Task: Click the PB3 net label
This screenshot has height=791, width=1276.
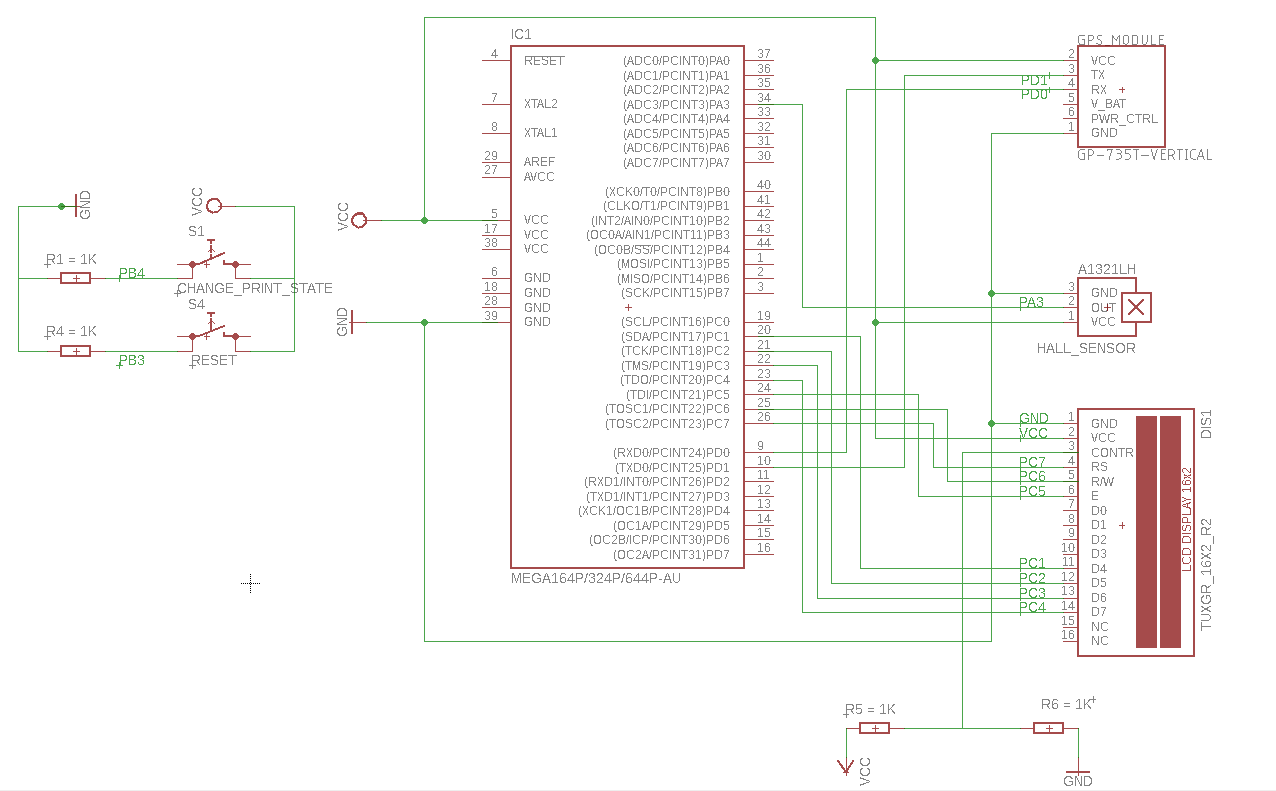Action: coord(132,360)
